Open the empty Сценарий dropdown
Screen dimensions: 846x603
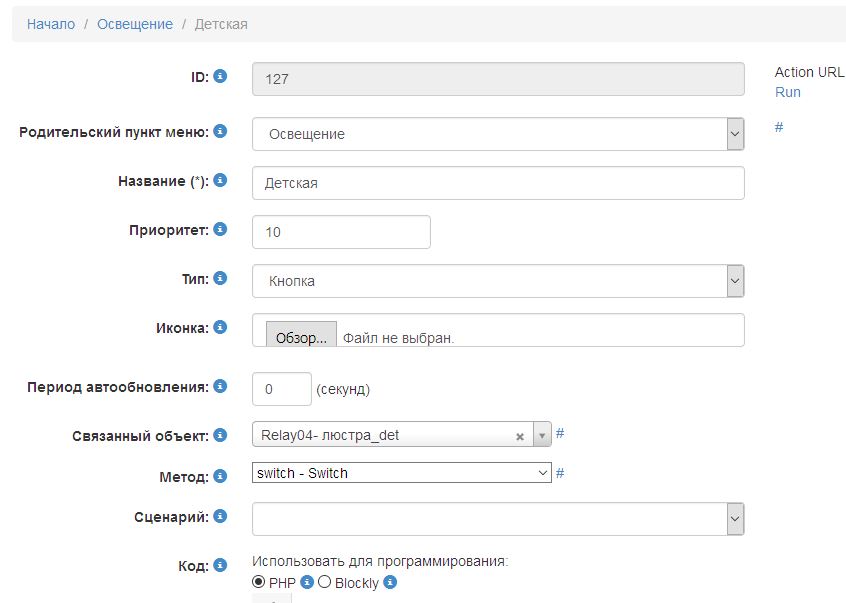498,518
